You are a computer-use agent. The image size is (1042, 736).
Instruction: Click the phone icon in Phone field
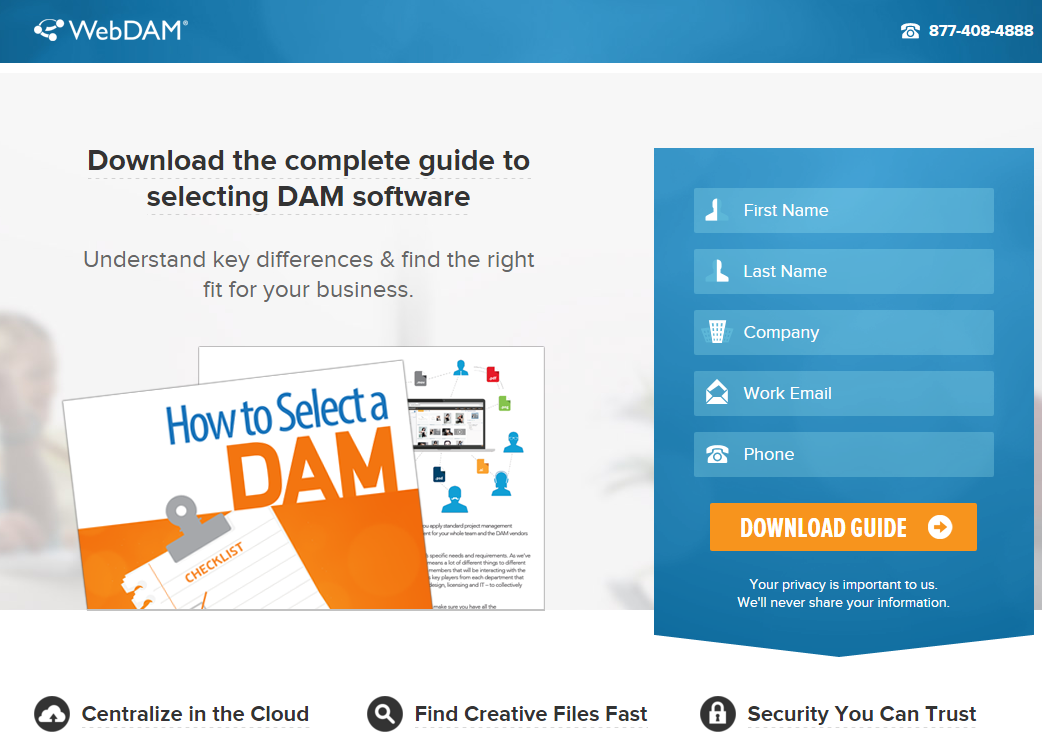pyautogui.click(x=717, y=454)
